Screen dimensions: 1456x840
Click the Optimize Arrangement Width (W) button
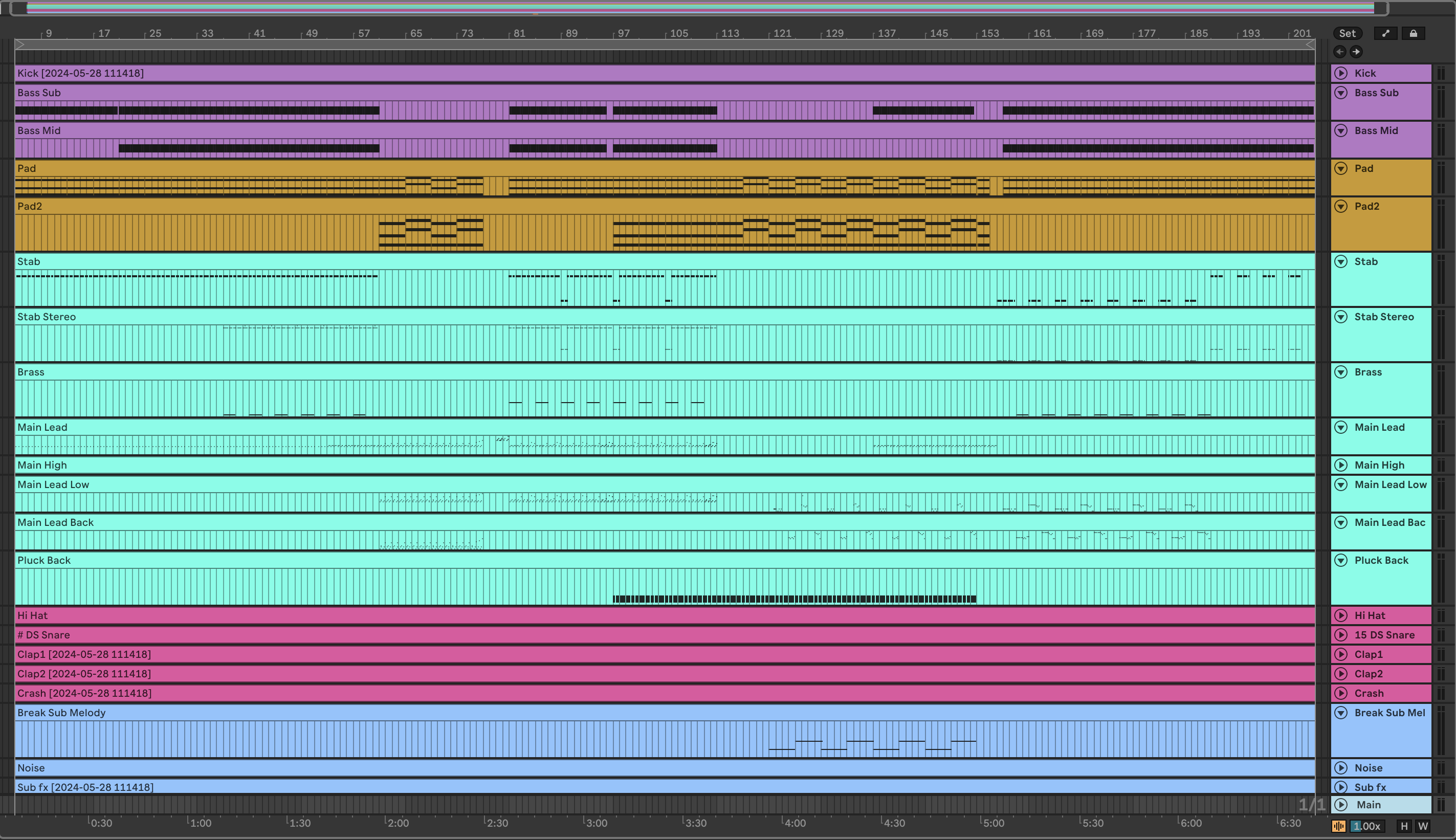pos(1423,826)
